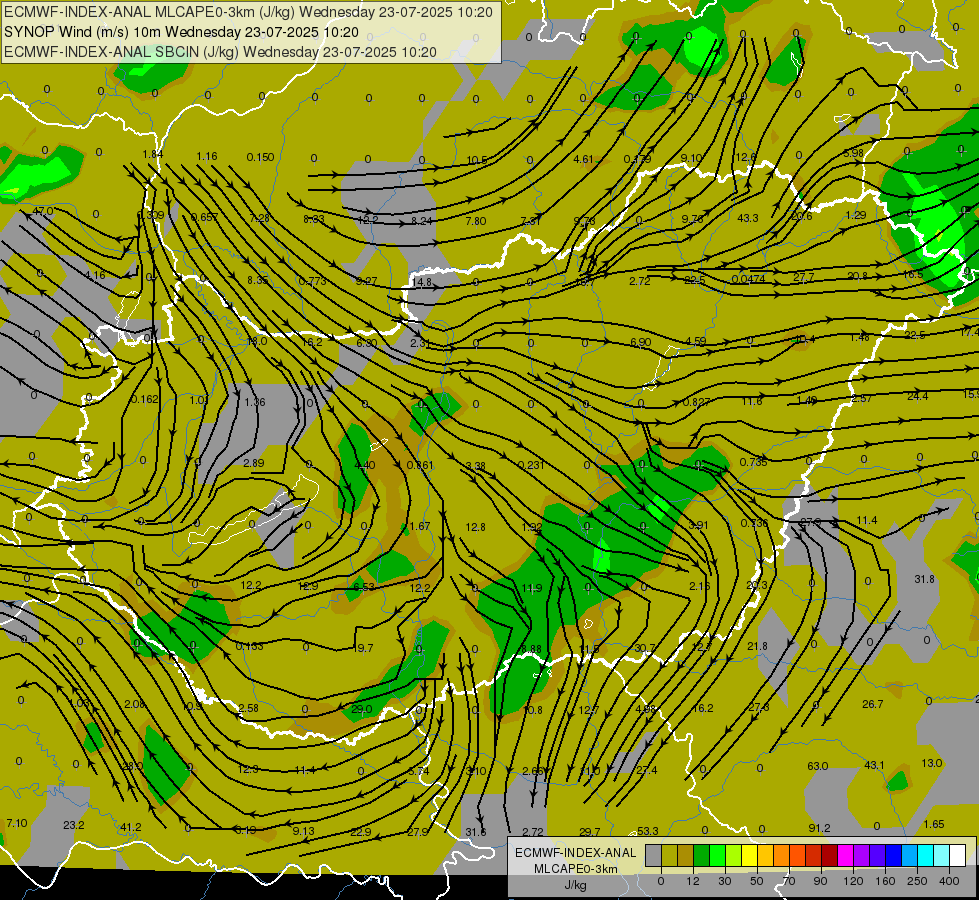
Task: Click the map value 47.0
Action: (43, 212)
